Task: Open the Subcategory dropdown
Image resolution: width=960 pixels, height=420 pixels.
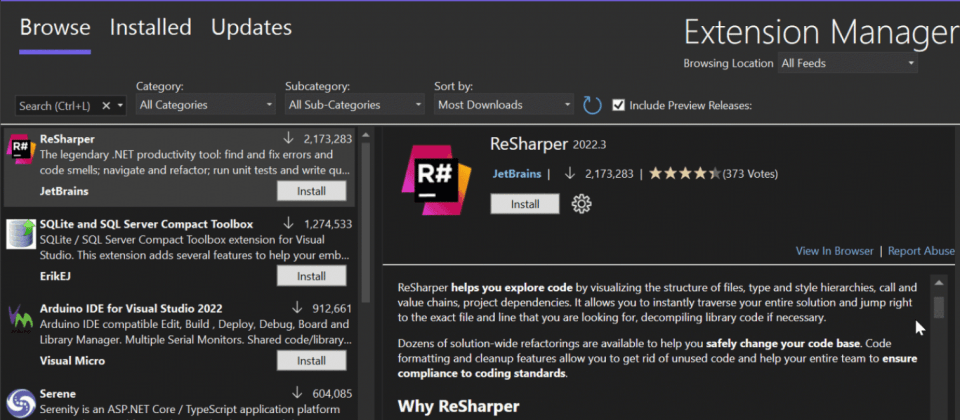Action: coord(355,105)
